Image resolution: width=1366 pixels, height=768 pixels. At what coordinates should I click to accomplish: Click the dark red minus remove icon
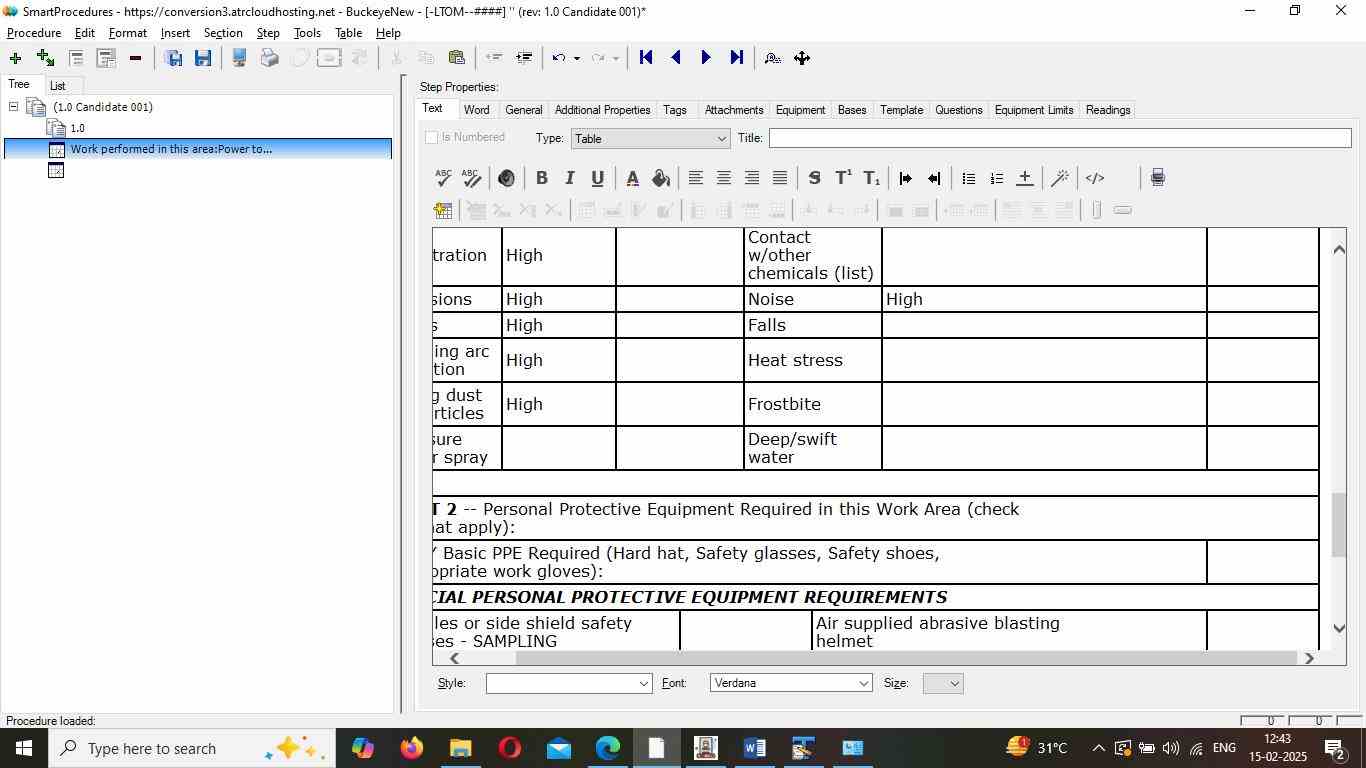point(135,58)
